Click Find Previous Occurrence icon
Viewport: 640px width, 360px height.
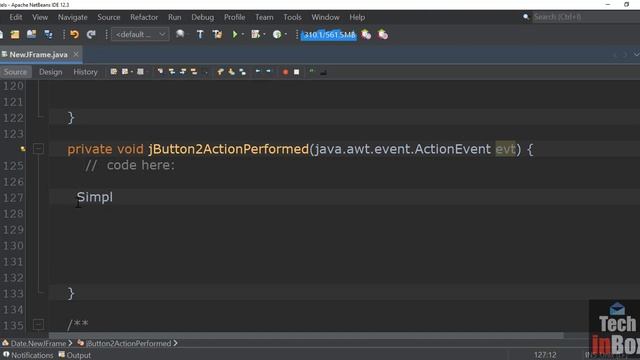[x=172, y=72]
